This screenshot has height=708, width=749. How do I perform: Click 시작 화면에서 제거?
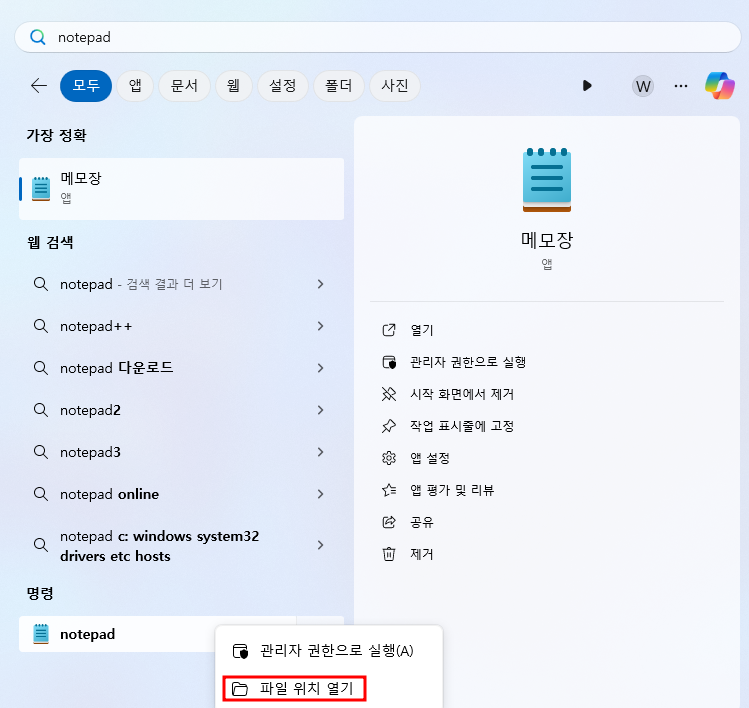462,394
